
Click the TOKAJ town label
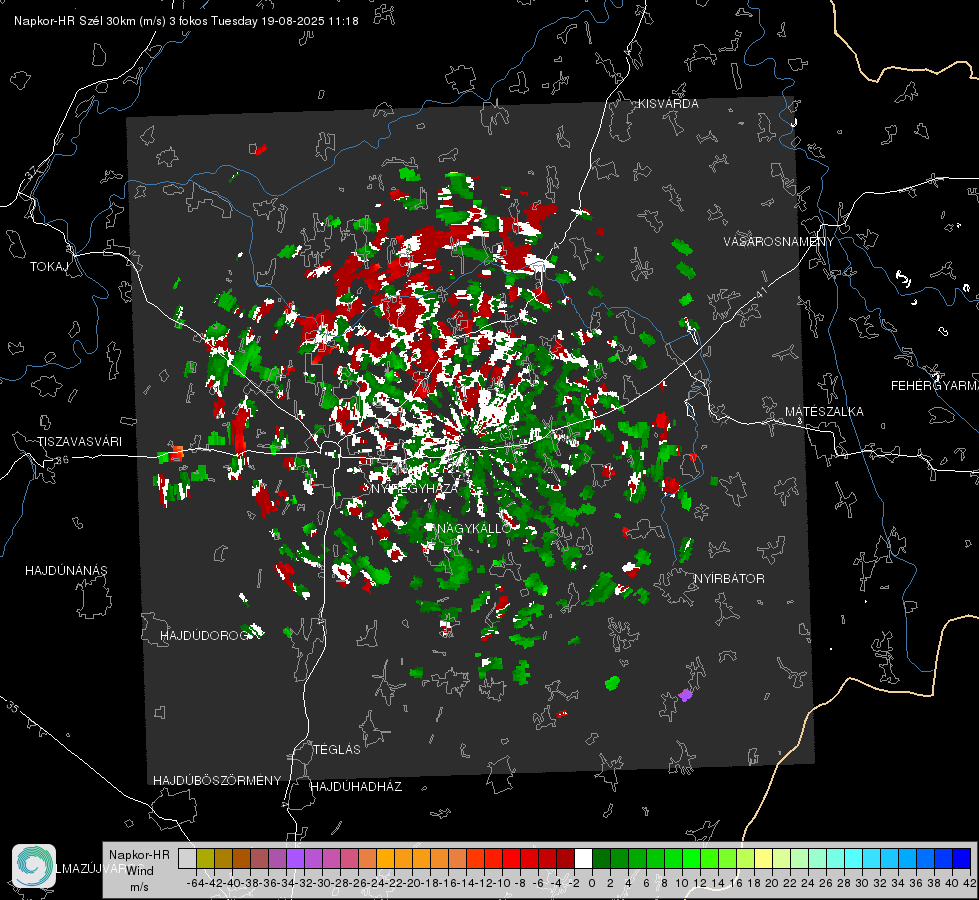49,267
